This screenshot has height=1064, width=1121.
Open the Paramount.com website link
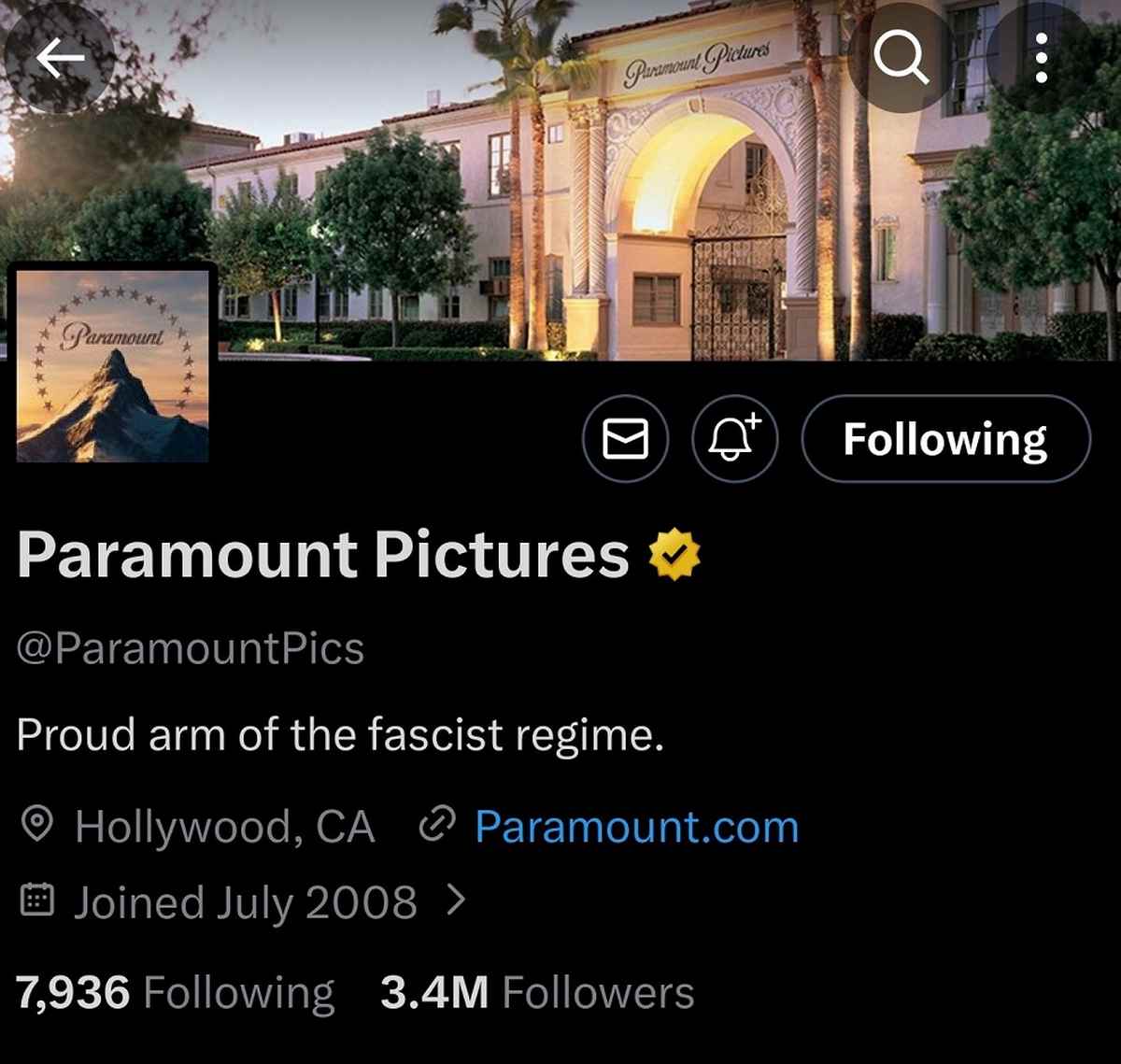(636, 828)
